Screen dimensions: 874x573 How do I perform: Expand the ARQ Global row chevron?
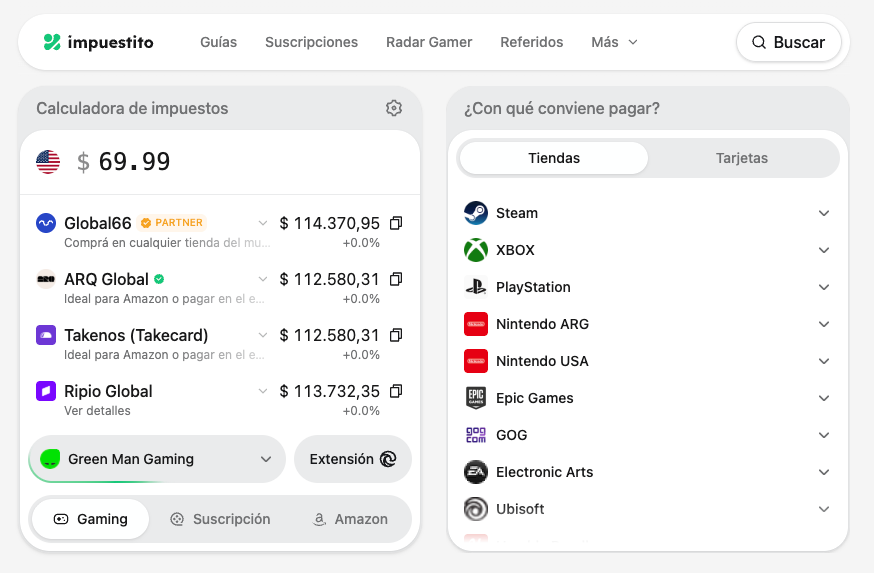click(x=263, y=279)
